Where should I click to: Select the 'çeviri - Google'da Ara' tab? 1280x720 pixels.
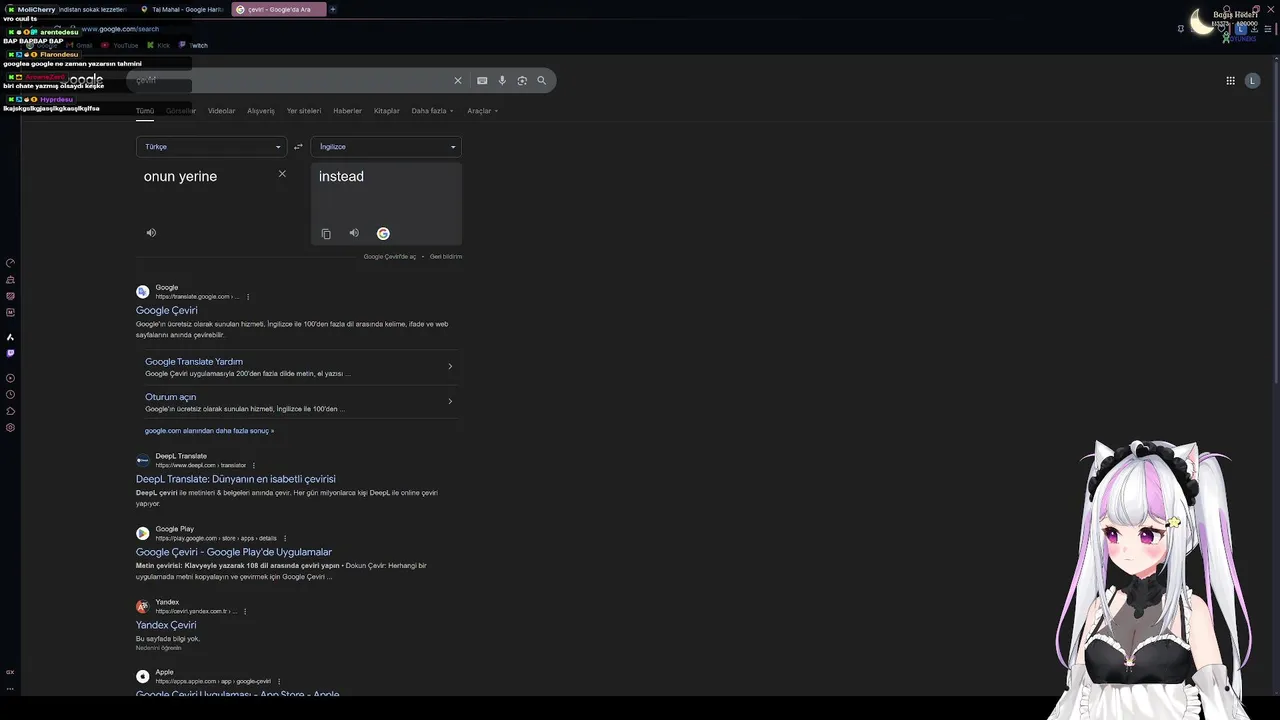(x=278, y=9)
